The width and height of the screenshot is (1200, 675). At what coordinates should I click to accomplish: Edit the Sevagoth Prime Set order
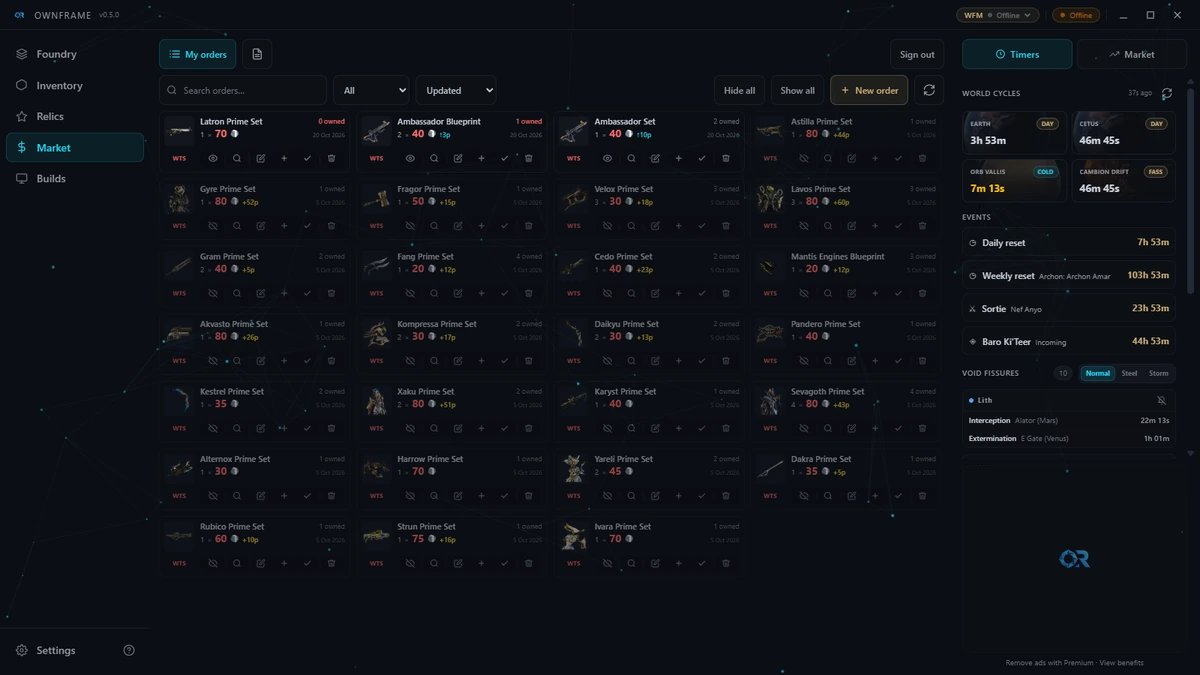click(x=851, y=428)
